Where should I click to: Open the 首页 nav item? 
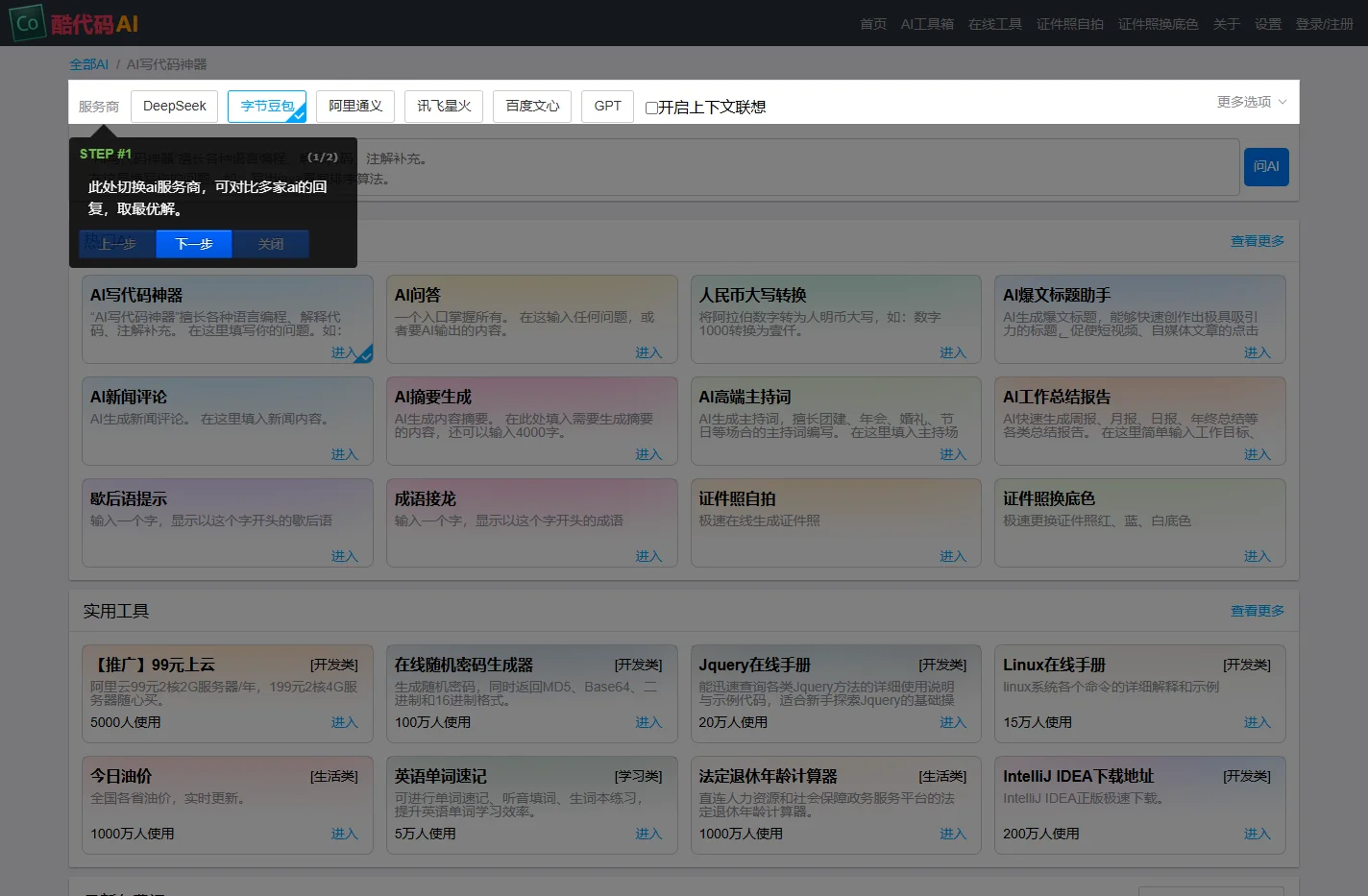tap(873, 24)
